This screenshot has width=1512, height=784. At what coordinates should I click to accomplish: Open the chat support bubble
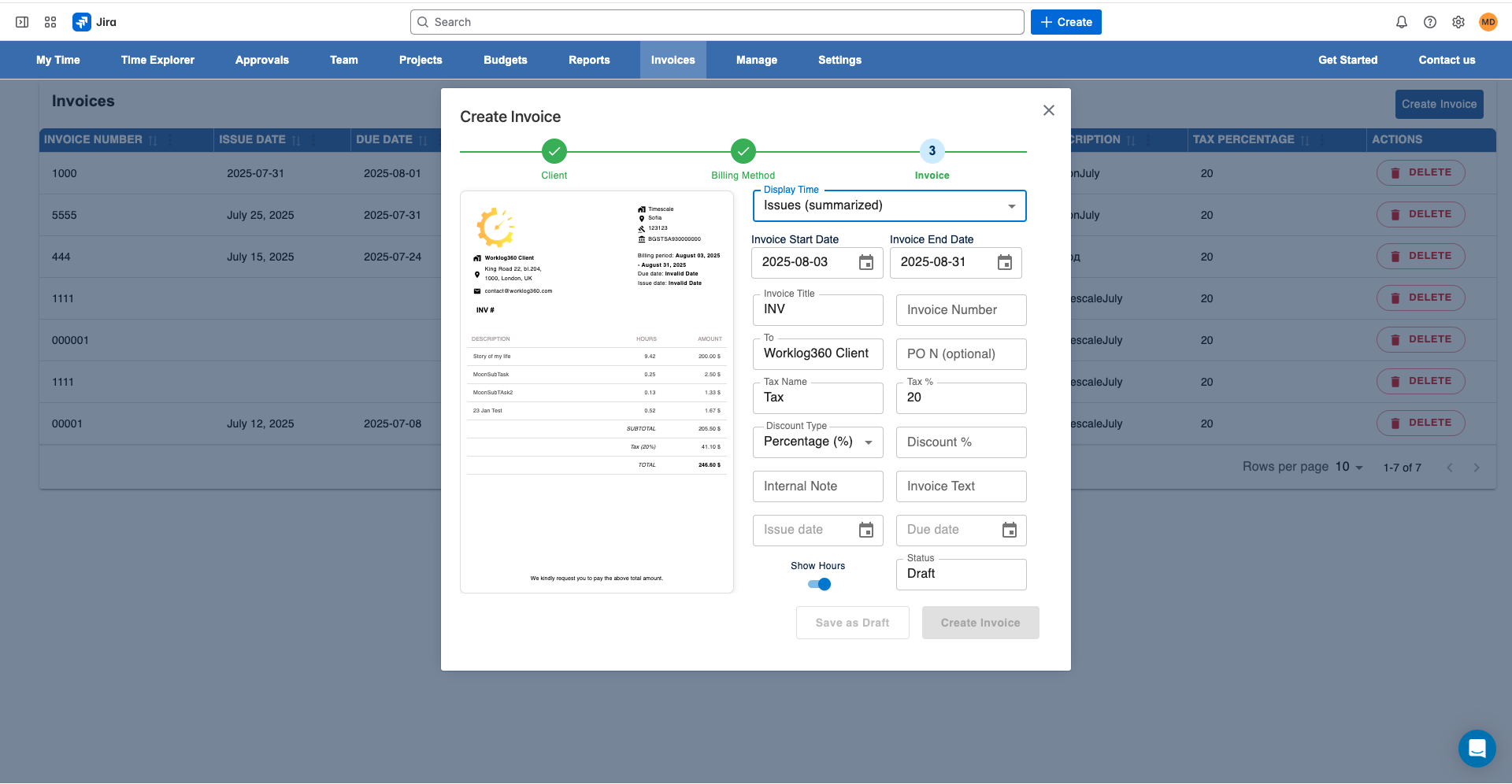point(1477,749)
